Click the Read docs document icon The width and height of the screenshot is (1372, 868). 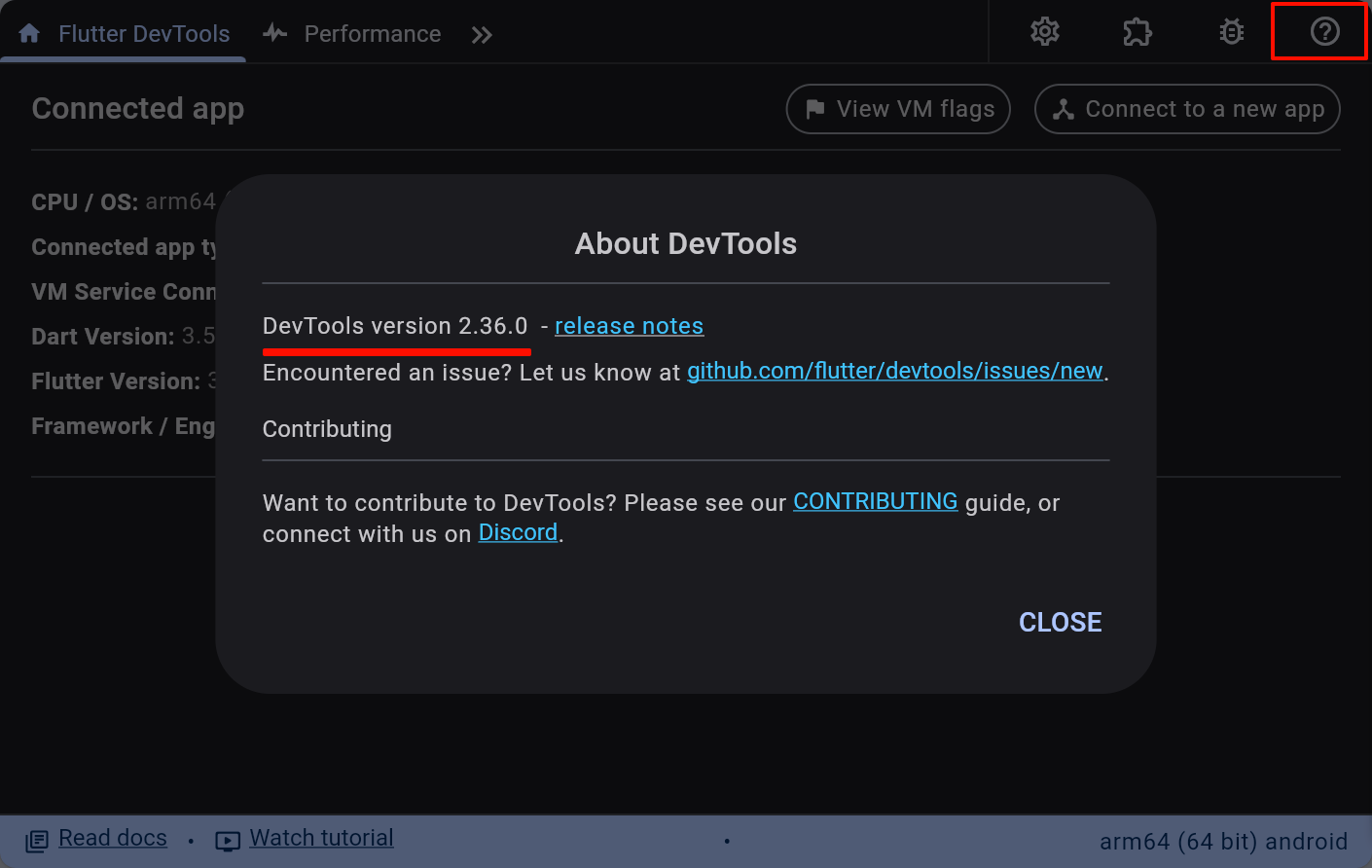pos(37,841)
